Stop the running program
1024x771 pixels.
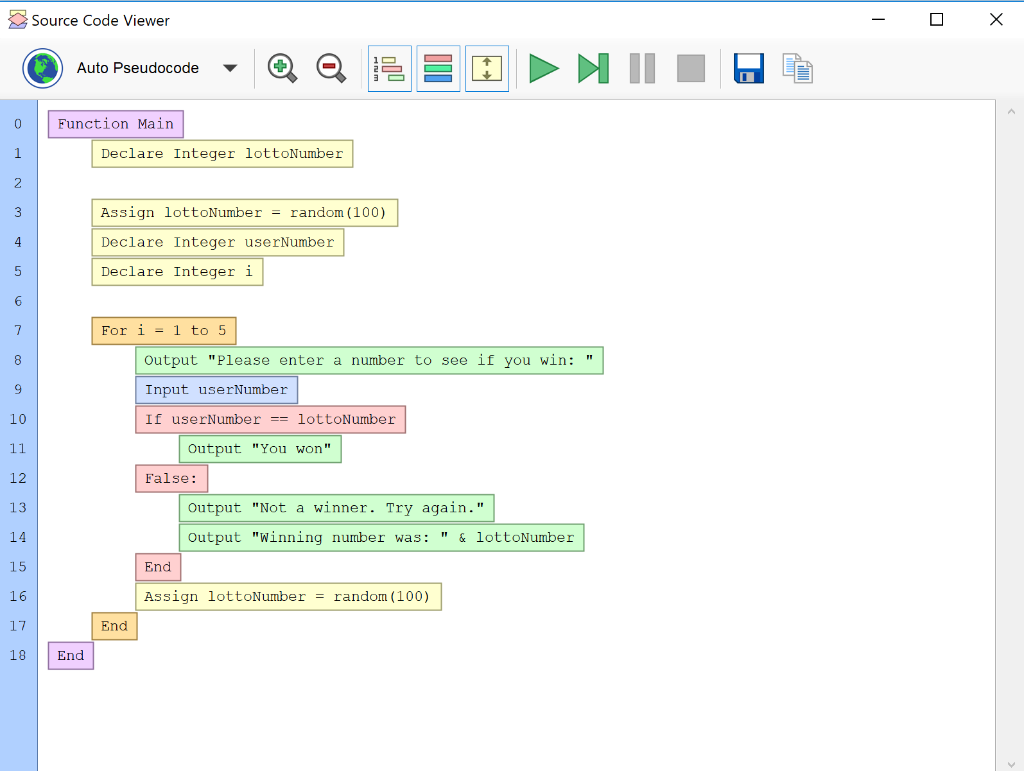pyautogui.click(x=691, y=68)
